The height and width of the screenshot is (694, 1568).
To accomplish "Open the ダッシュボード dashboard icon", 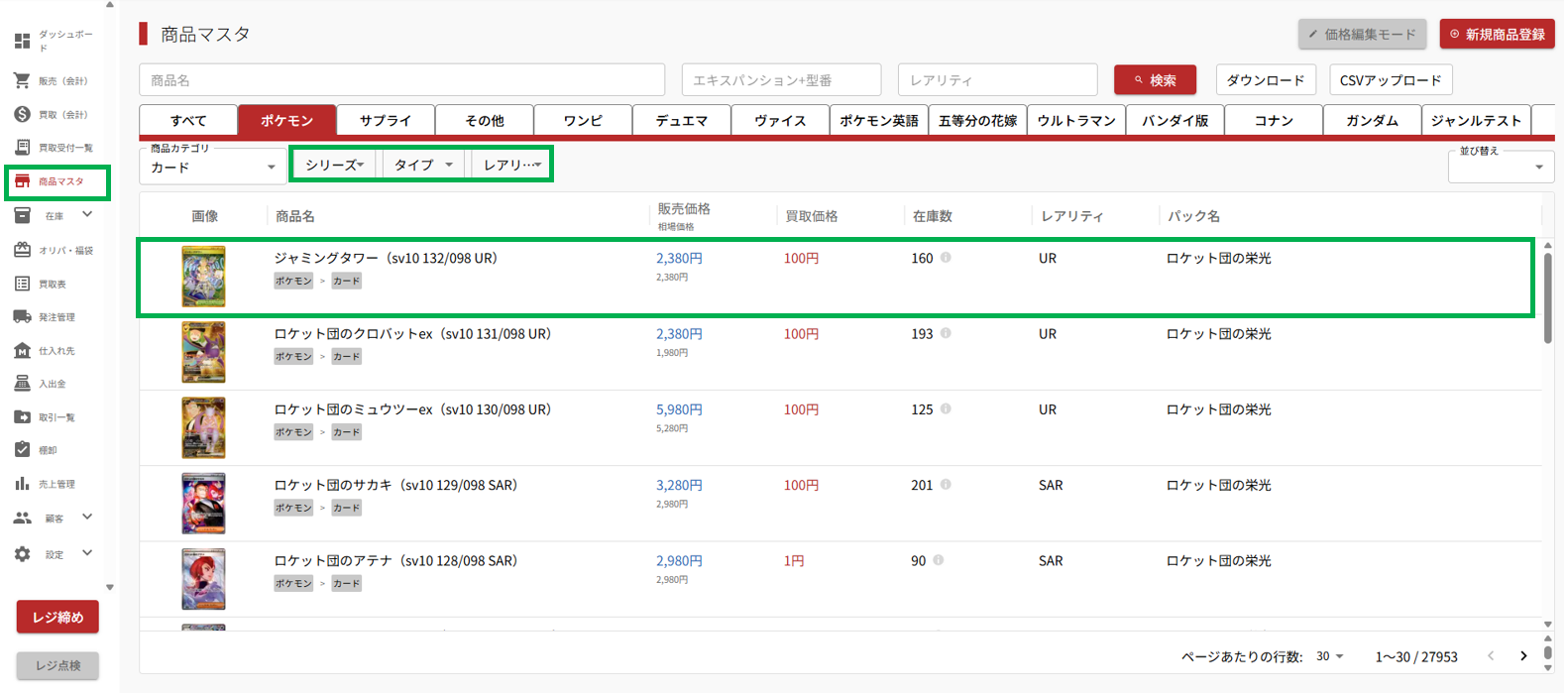I will coord(22,41).
